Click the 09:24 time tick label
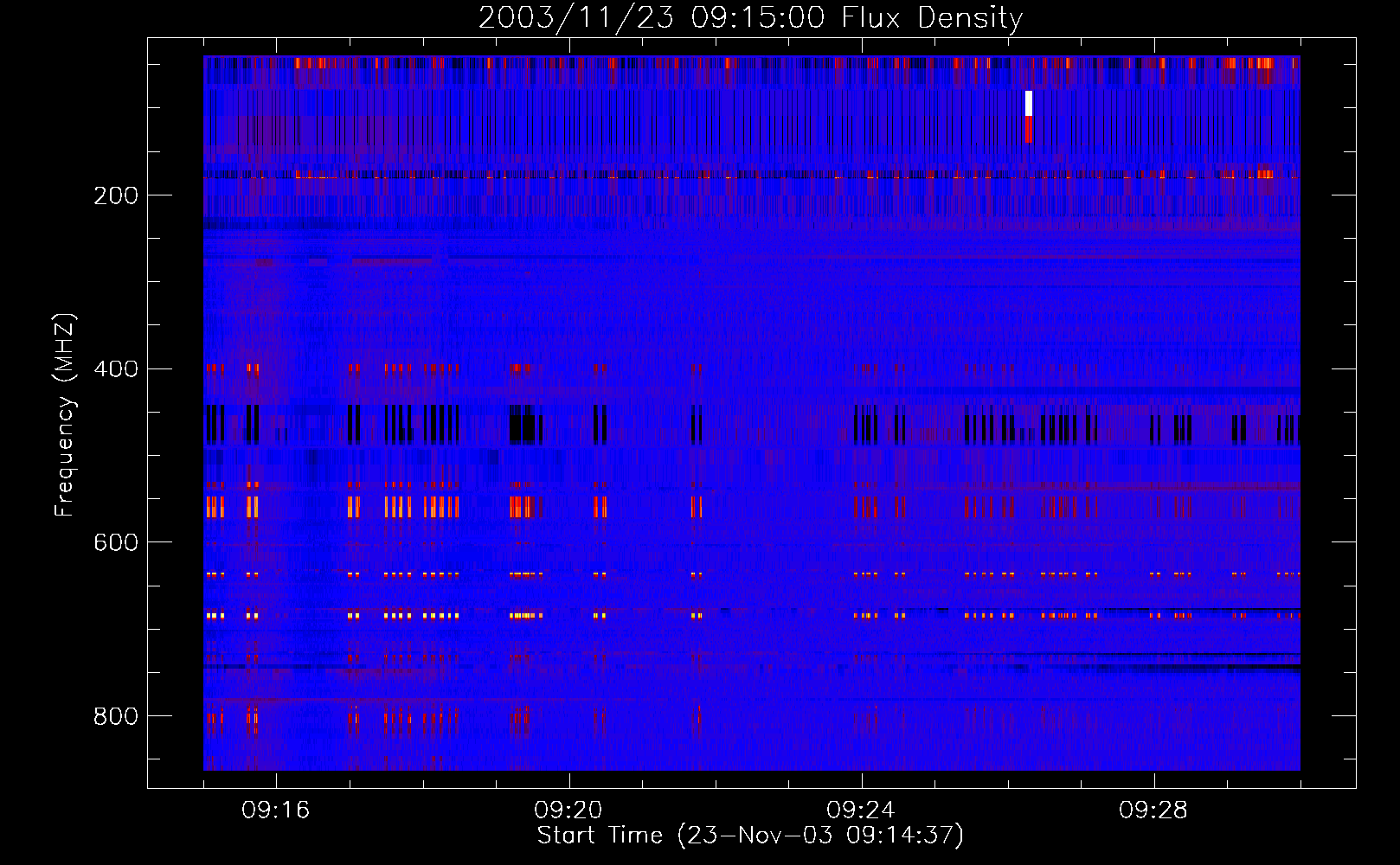 point(860,810)
